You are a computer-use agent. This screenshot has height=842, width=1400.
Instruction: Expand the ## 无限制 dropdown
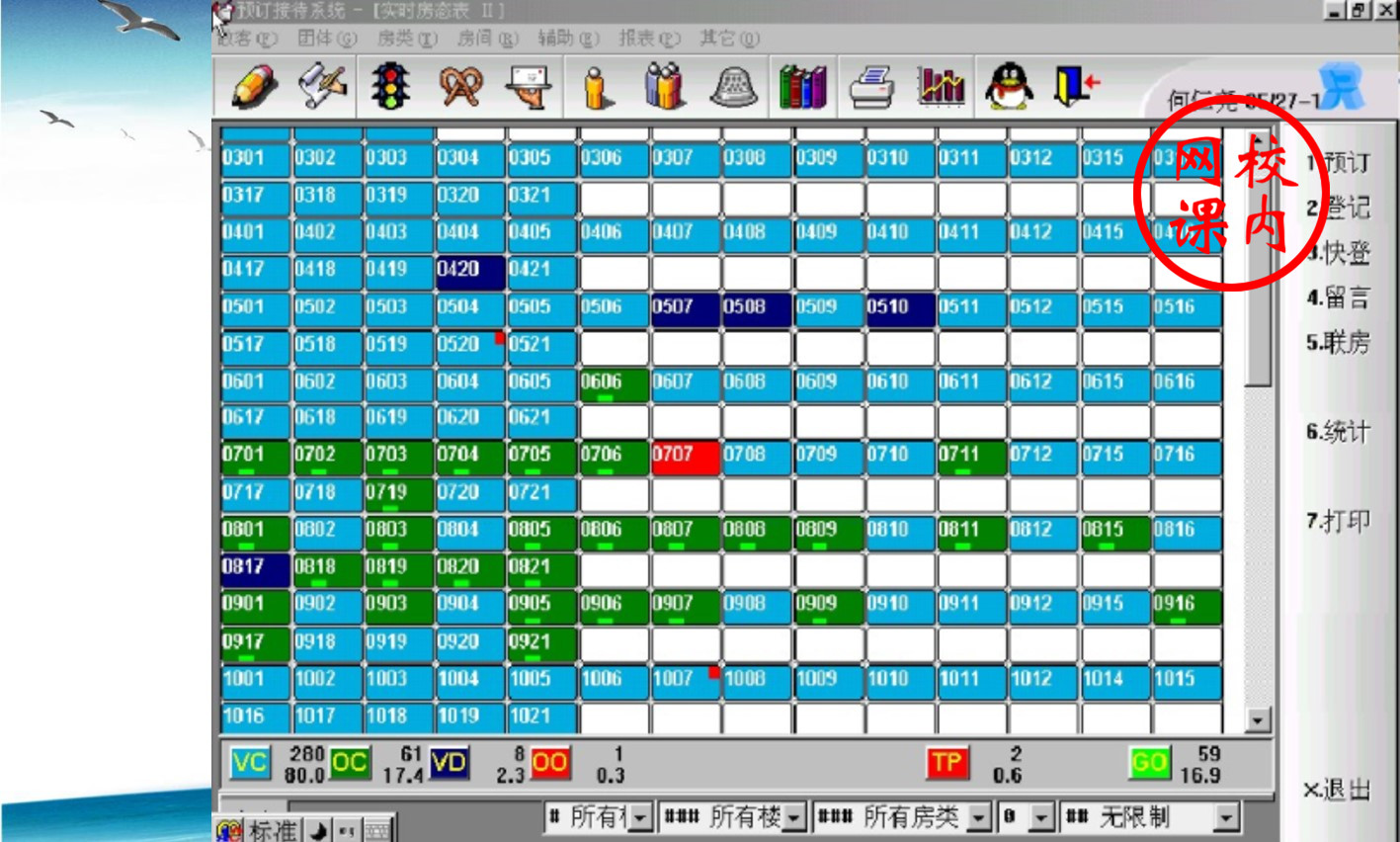[x=1226, y=817]
